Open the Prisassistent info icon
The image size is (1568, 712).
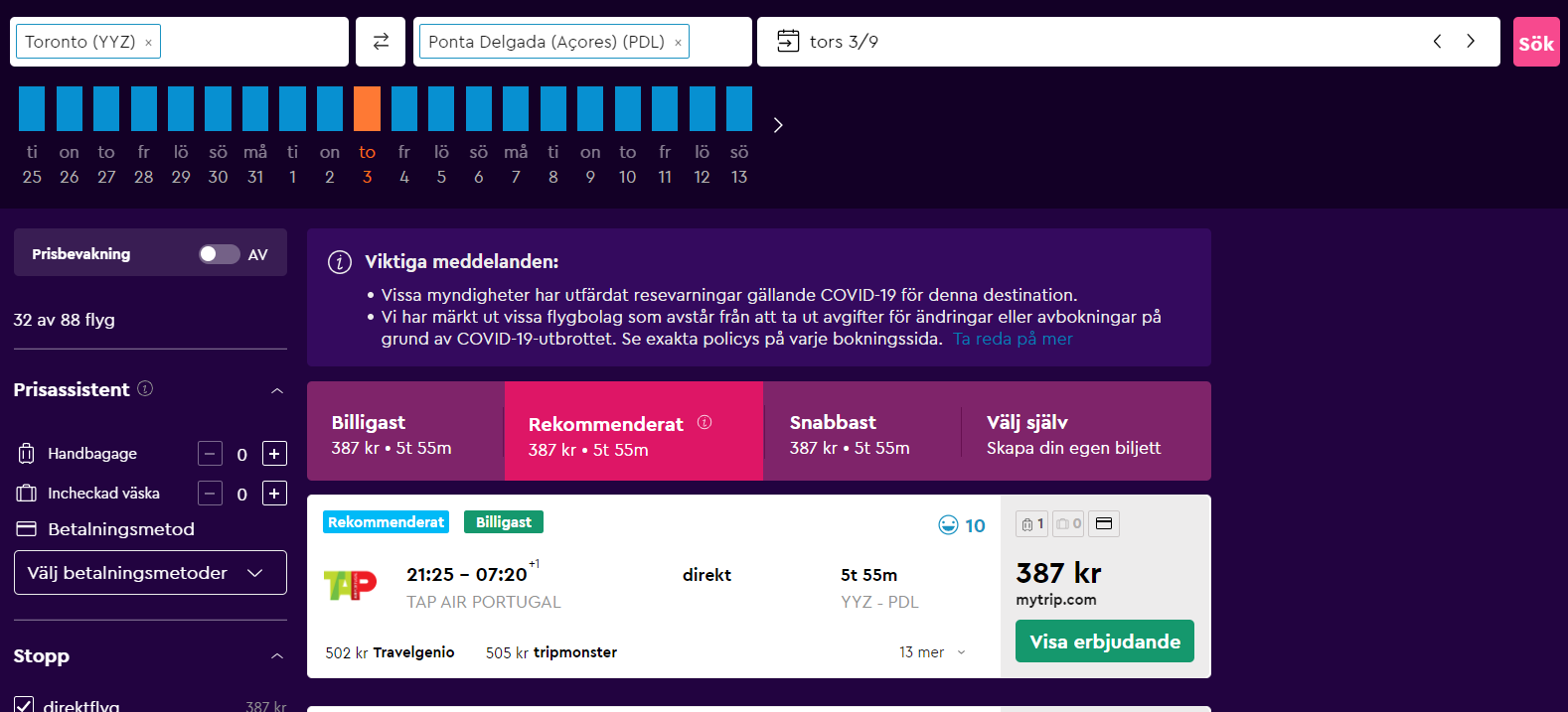tap(145, 388)
